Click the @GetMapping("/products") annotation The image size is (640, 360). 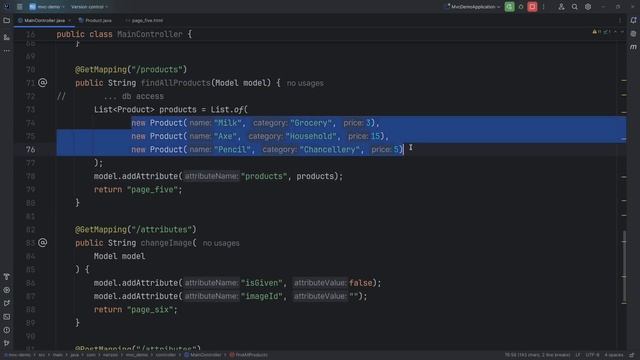click(131, 70)
